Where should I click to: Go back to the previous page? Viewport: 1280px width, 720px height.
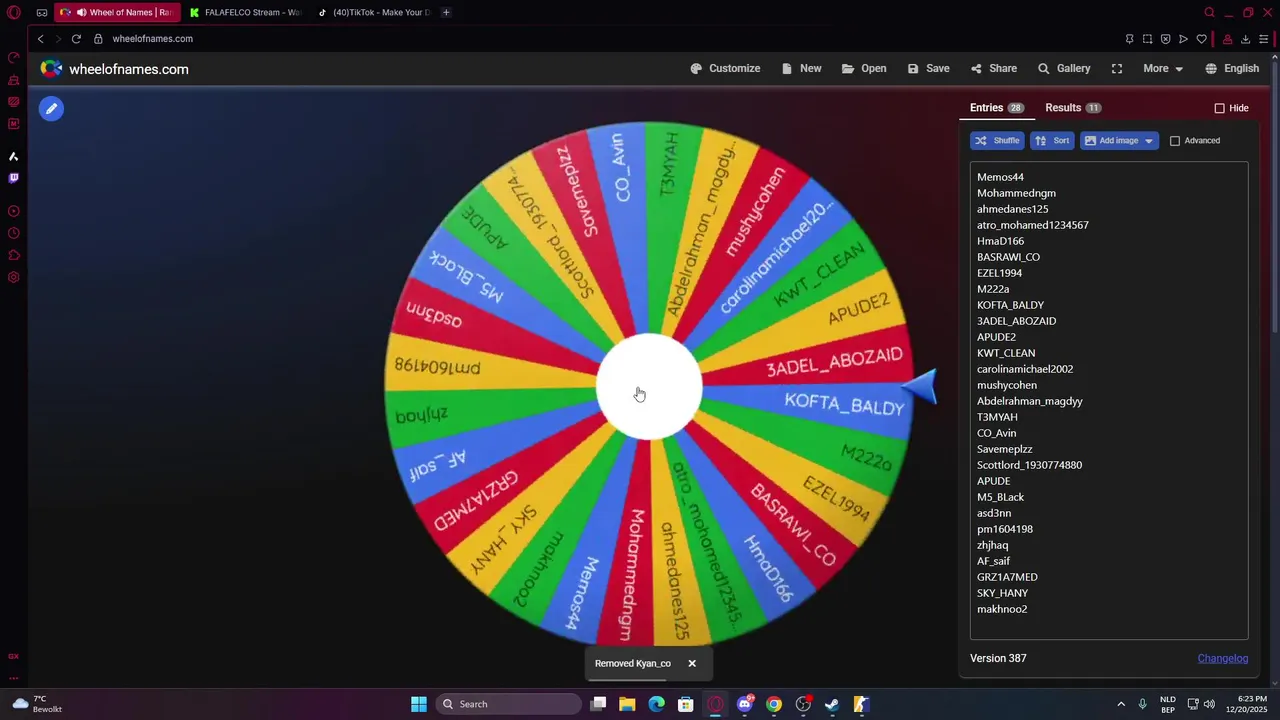(40, 39)
